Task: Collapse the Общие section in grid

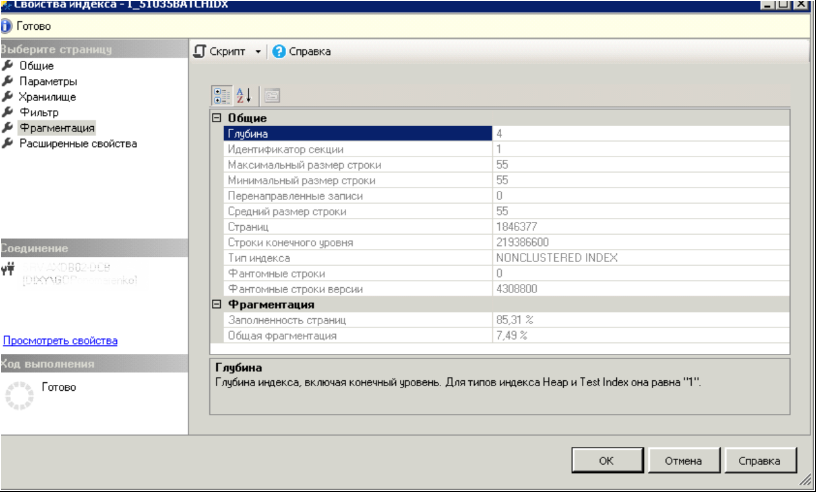Action: (216, 119)
